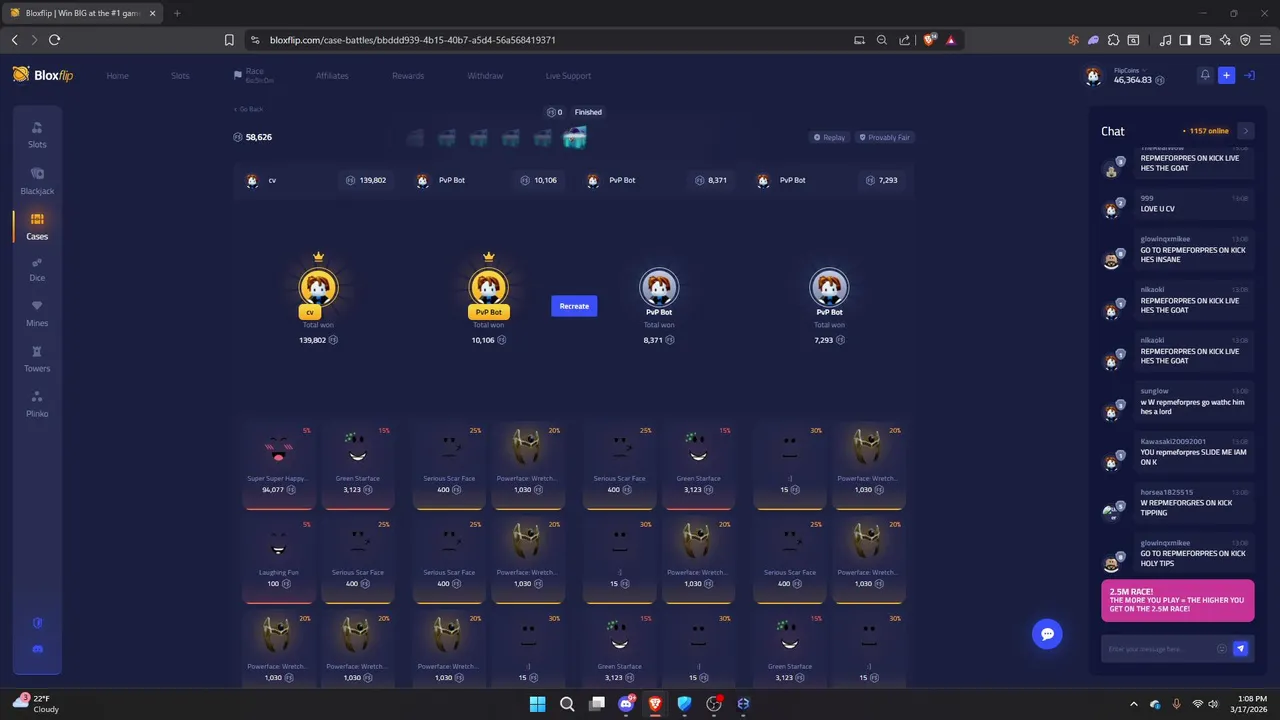Open the Brave VPN shield icon
This screenshot has height=720, width=1280.
(x=1245, y=40)
